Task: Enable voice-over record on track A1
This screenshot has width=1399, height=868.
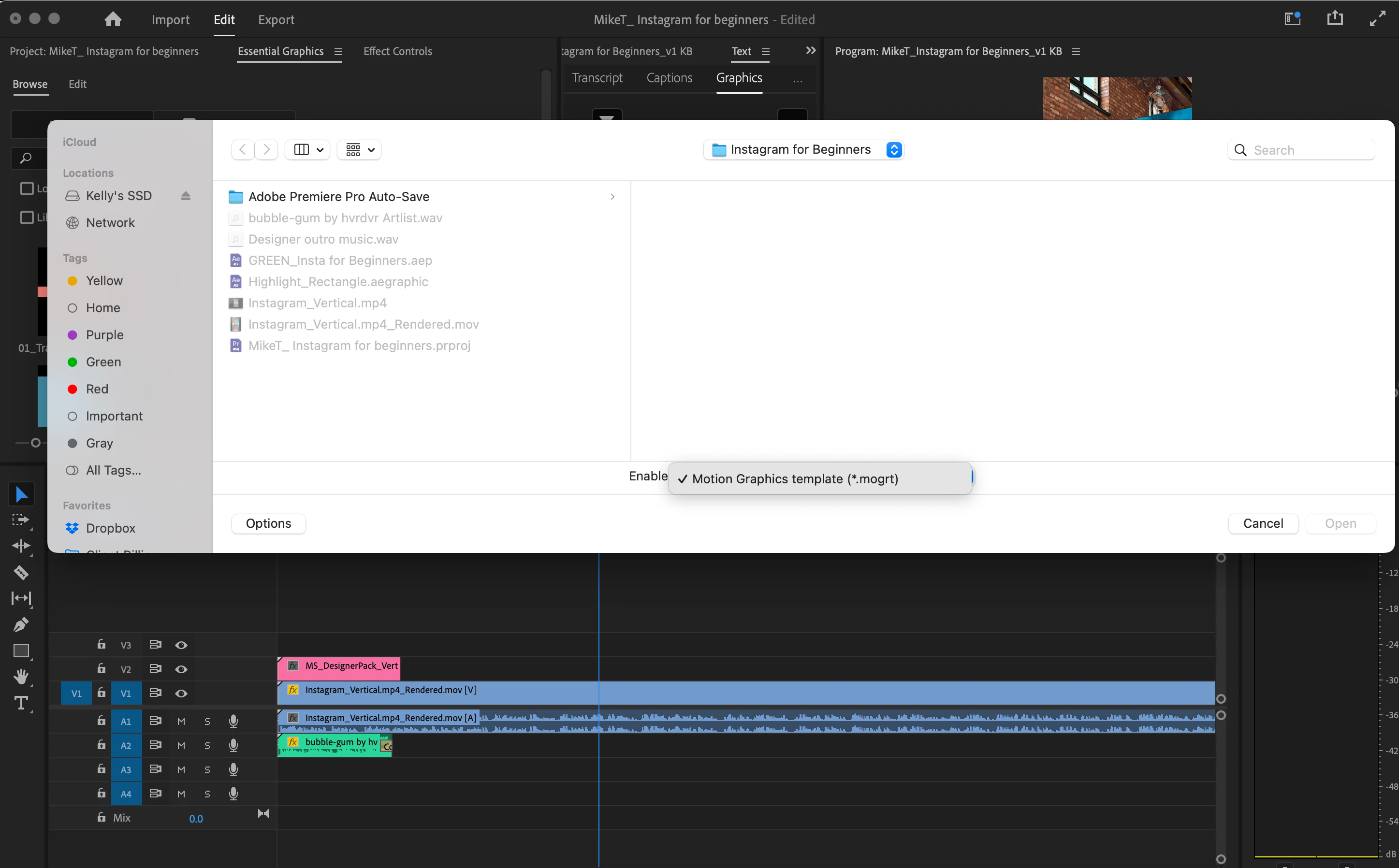Action: click(233, 721)
